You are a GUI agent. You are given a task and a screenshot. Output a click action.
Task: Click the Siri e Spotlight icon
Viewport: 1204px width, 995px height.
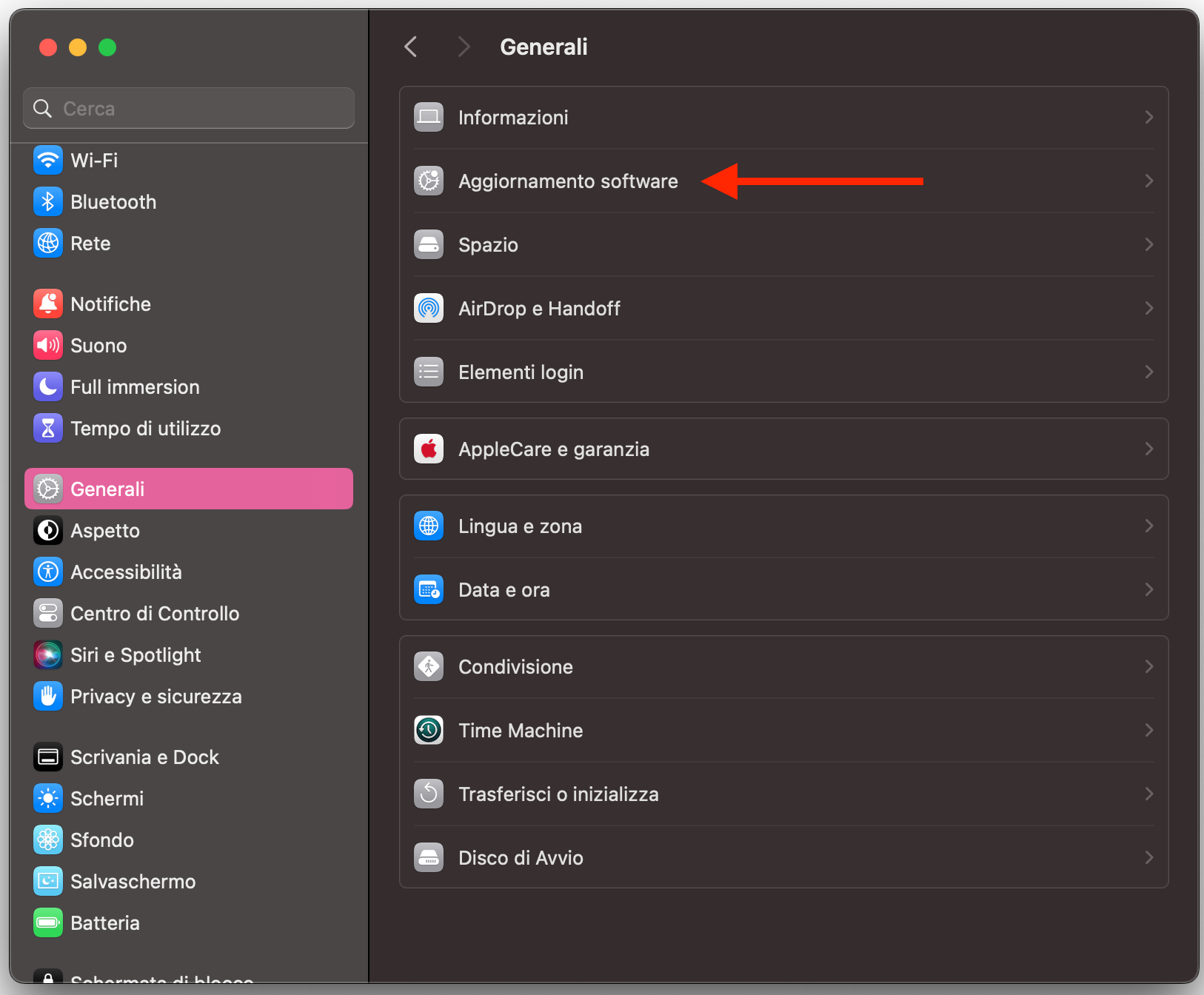coord(47,654)
